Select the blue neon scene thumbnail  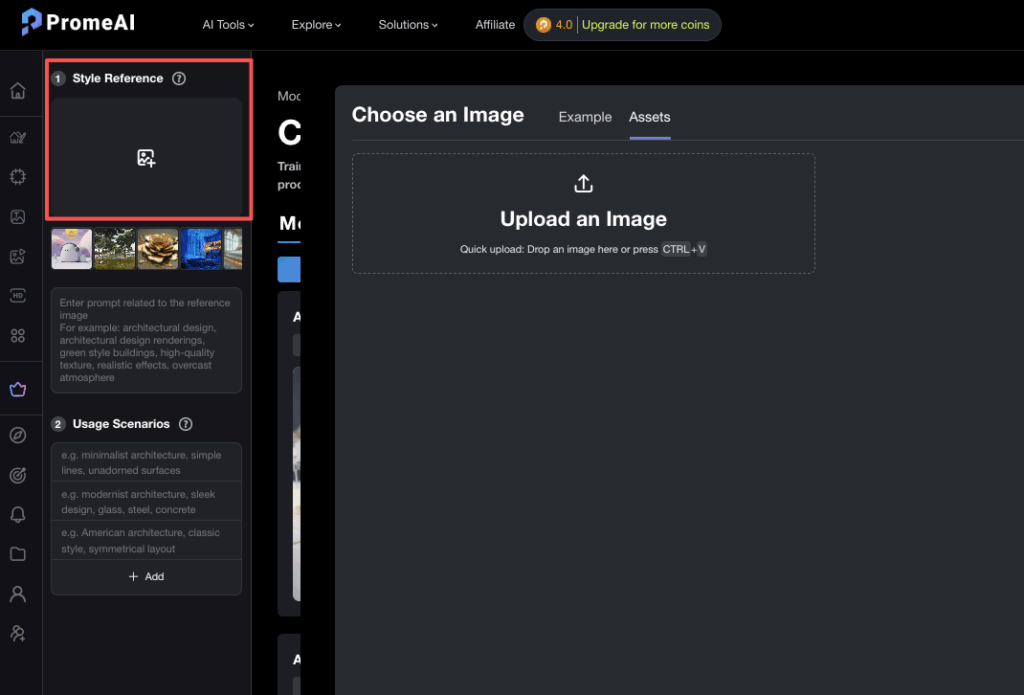tap(201, 248)
